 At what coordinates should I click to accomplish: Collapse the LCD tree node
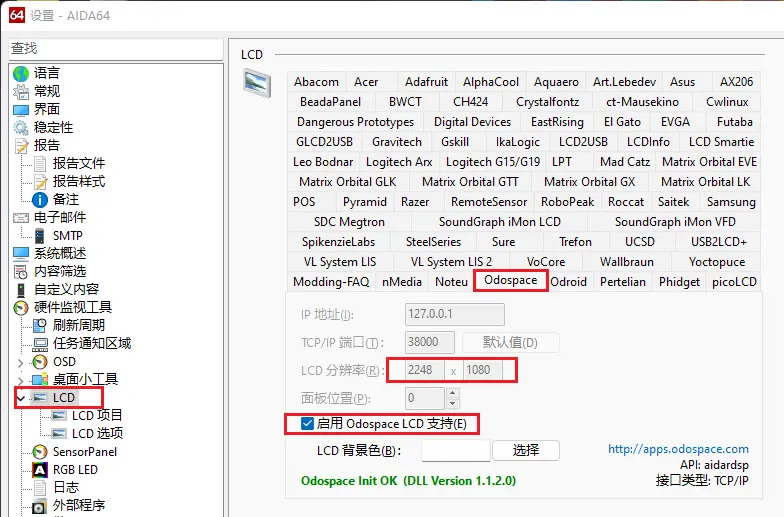coord(21,398)
